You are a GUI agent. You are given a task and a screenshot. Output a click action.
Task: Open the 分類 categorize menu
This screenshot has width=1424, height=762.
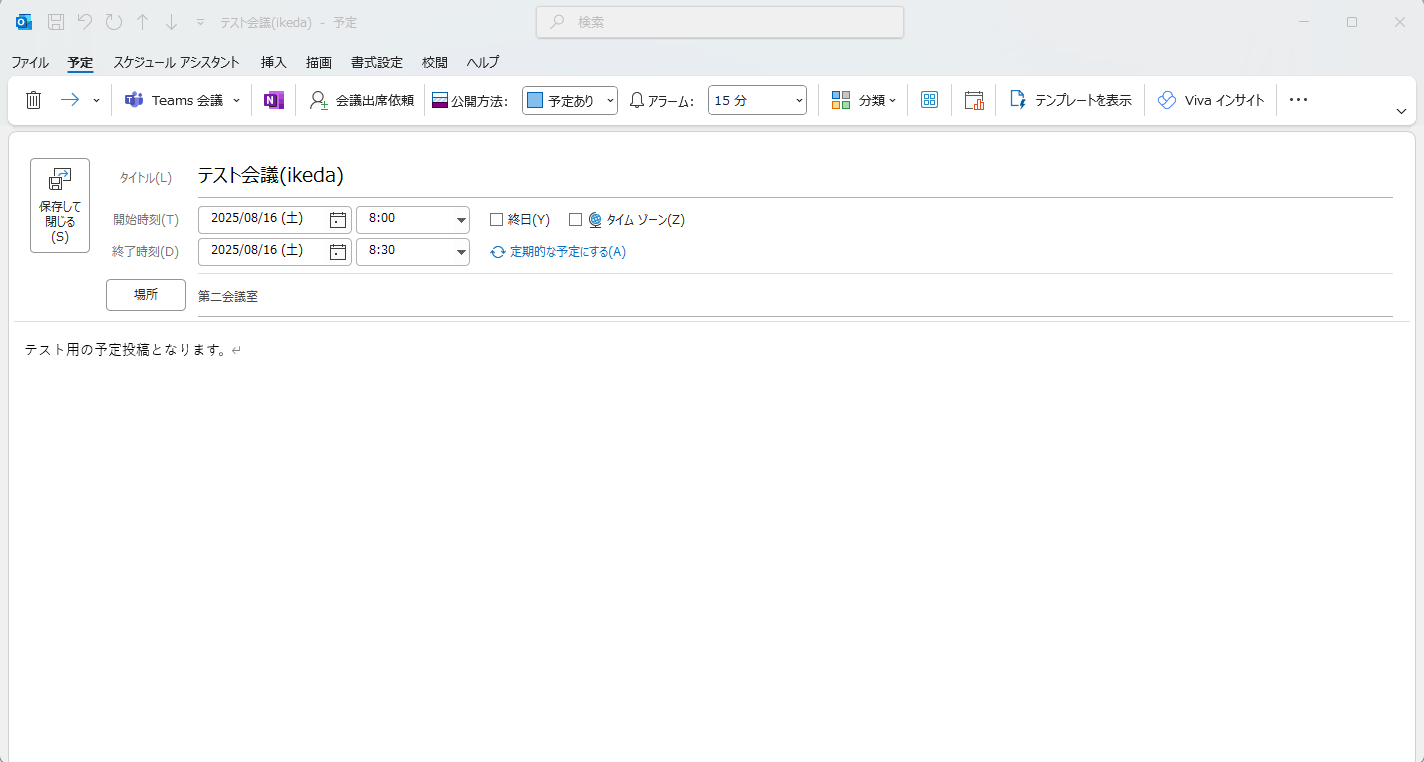pos(863,100)
